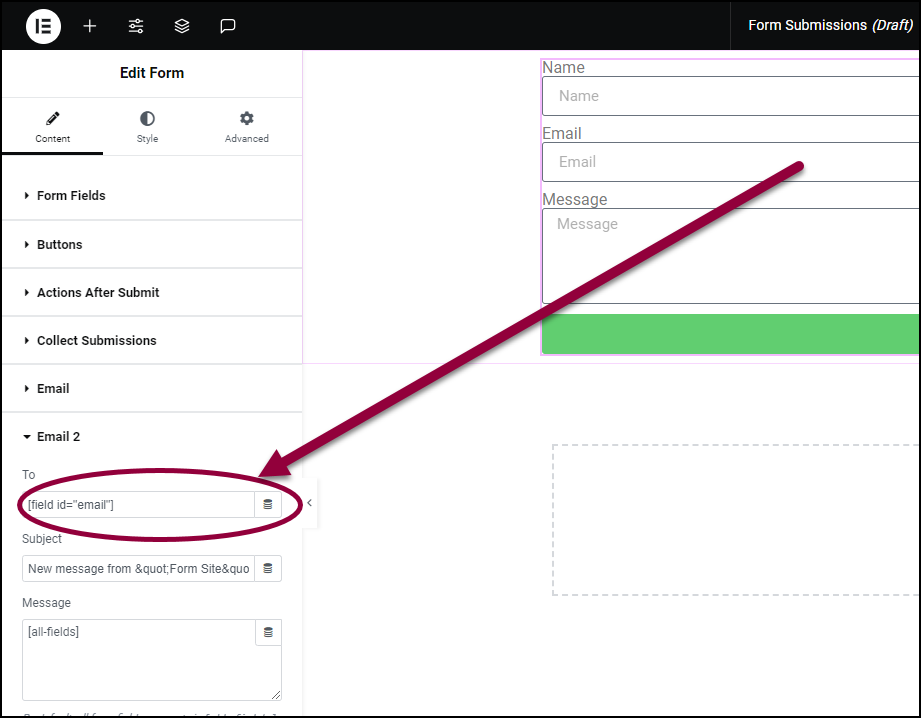
Task: Open the Structure layers icon
Action: click(182, 26)
